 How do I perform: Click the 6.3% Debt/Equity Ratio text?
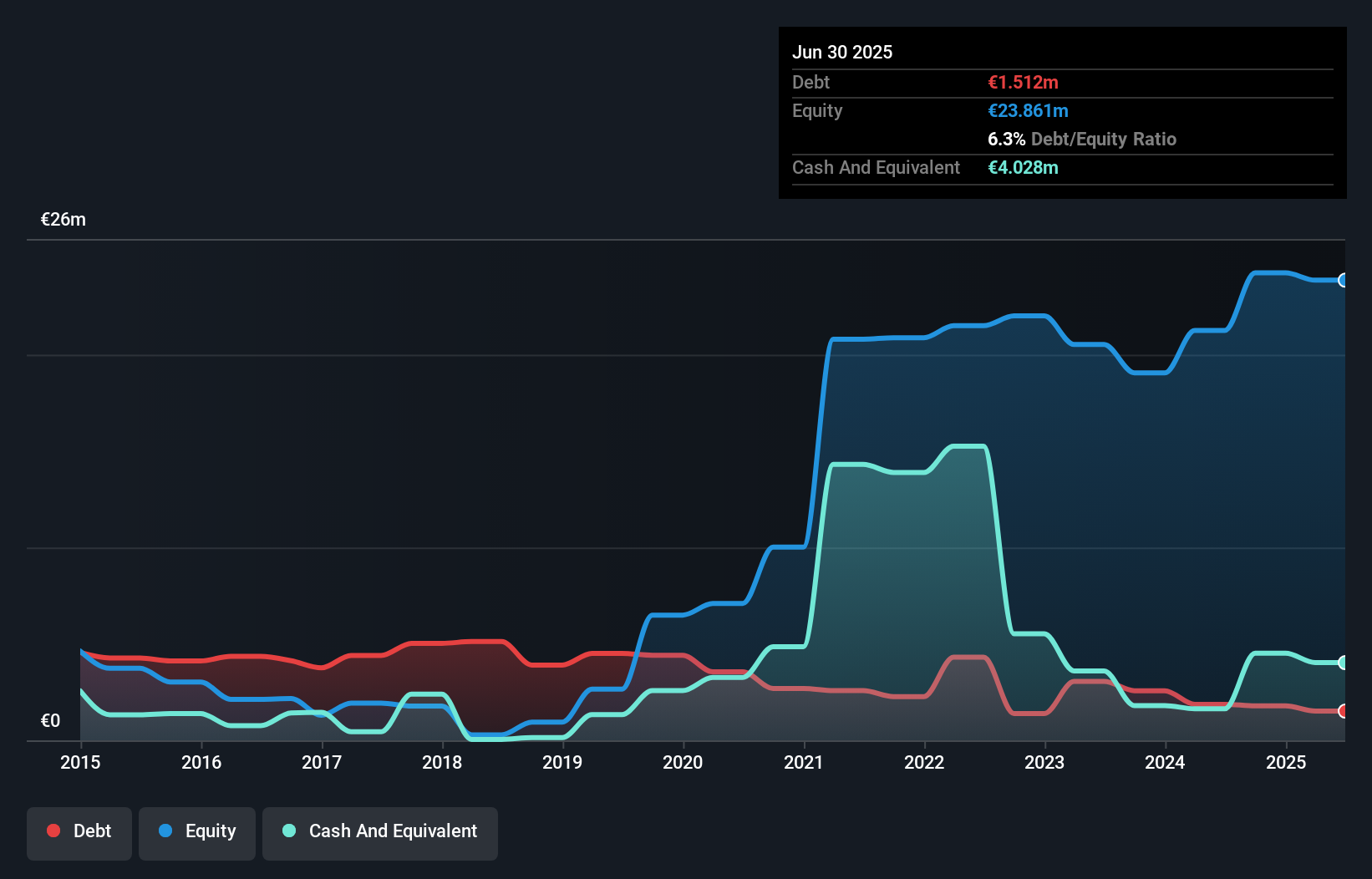click(x=1081, y=140)
